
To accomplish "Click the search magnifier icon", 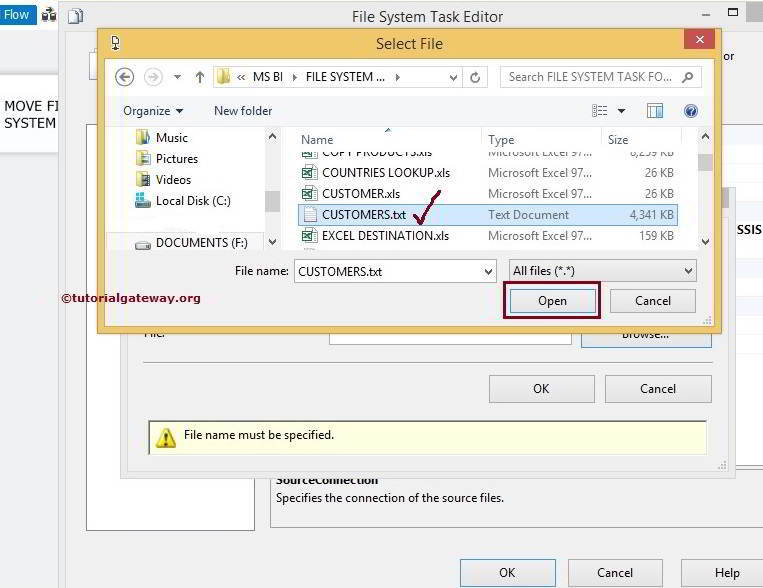I will coord(688,77).
